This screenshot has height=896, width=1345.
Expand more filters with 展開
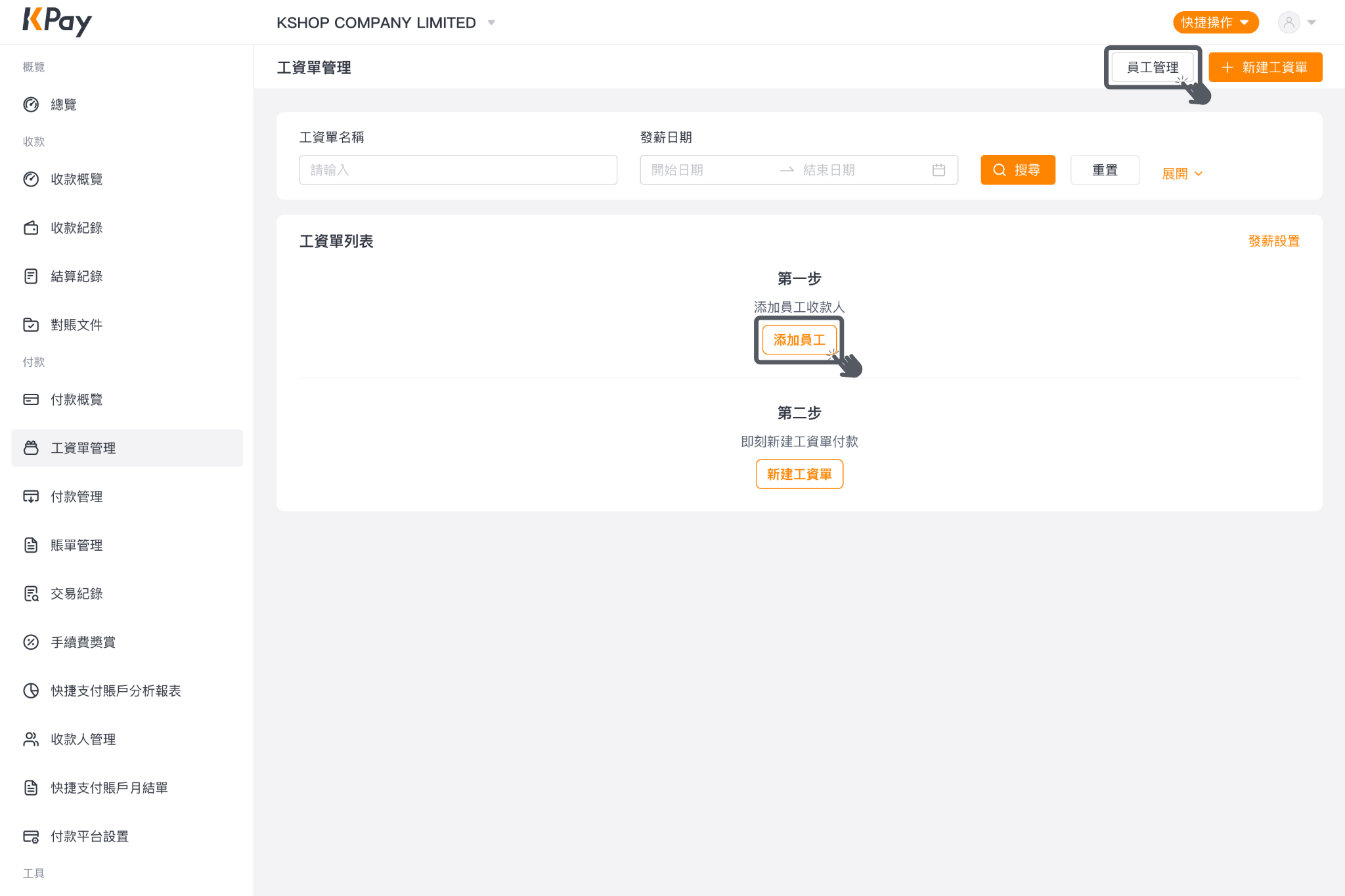pos(1182,174)
